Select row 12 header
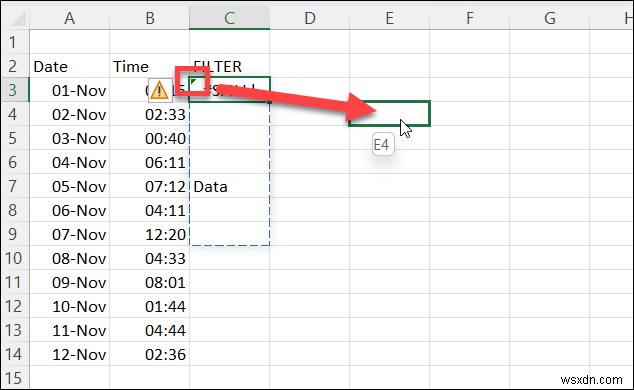 click(x=15, y=306)
